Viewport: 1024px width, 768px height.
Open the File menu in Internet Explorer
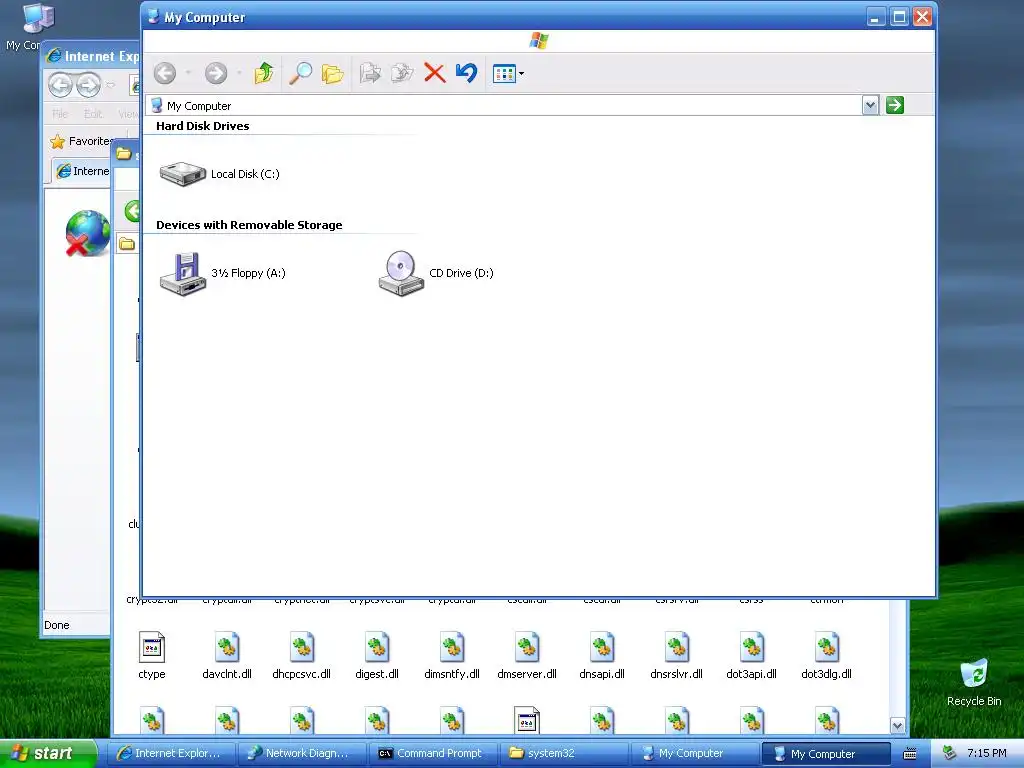coord(59,114)
